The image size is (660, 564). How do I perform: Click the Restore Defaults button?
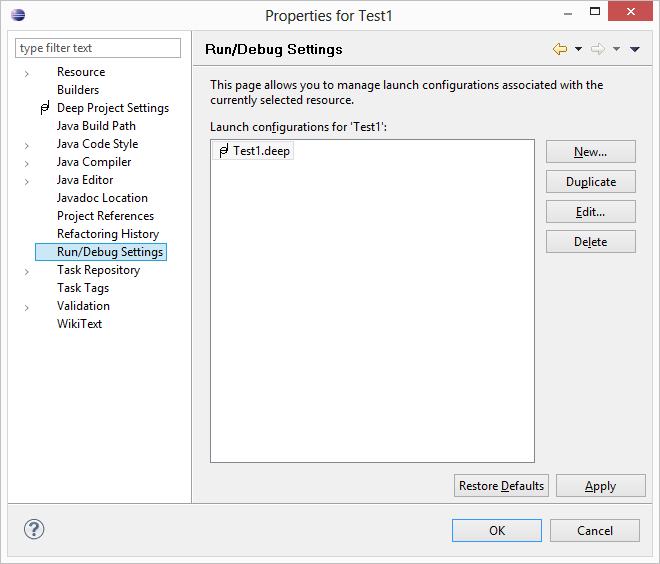click(x=501, y=486)
